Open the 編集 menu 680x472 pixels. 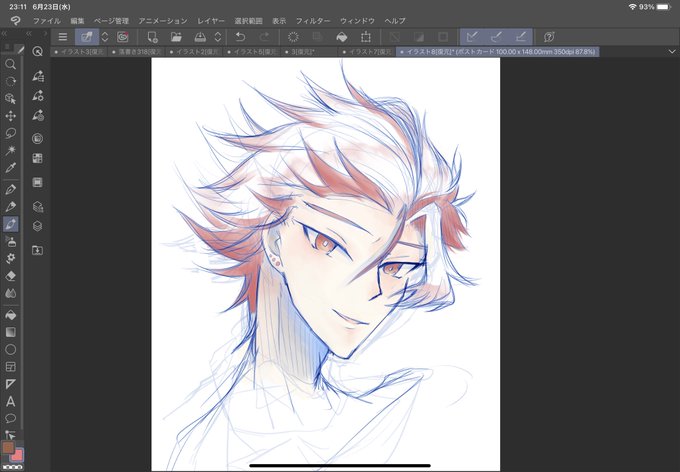[x=77, y=21]
